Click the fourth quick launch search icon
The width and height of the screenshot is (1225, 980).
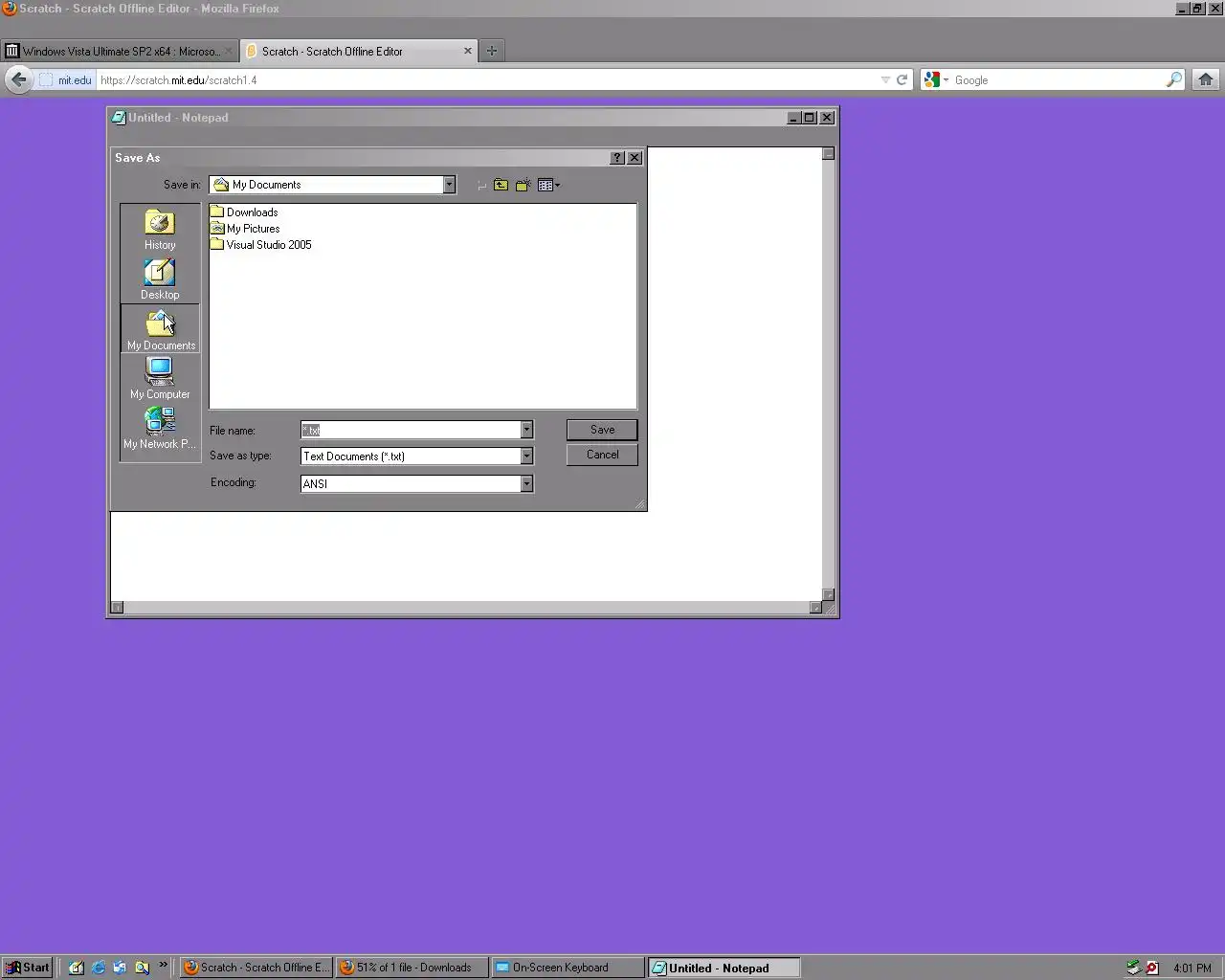[x=142, y=968]
